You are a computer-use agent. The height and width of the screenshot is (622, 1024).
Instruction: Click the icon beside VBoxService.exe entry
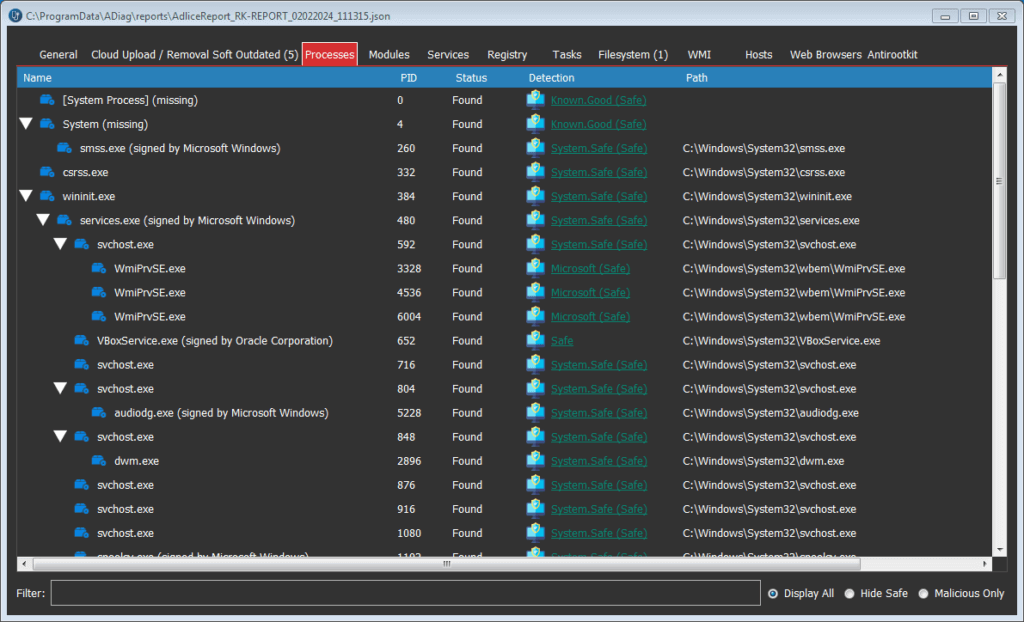[82, 341]
